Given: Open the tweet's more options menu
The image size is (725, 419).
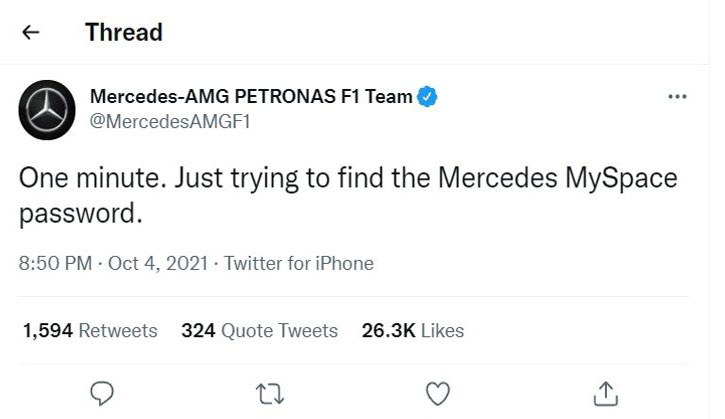Looking at the screenshot, I should coord(677,97).
